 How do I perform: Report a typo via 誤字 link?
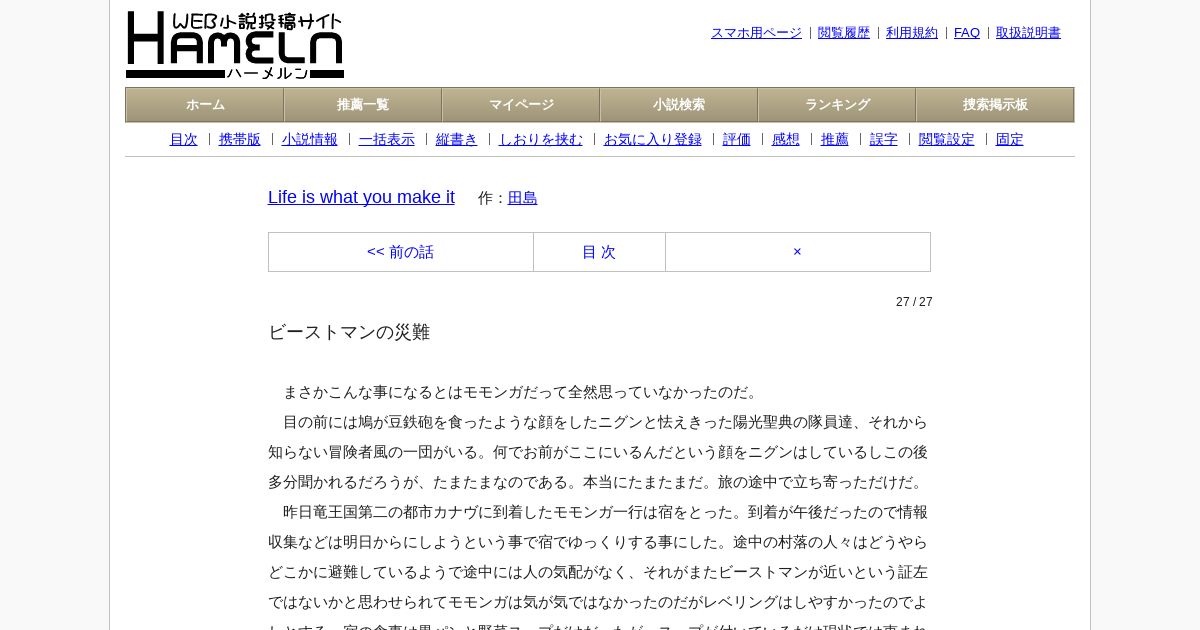click(x=884, y=140)
